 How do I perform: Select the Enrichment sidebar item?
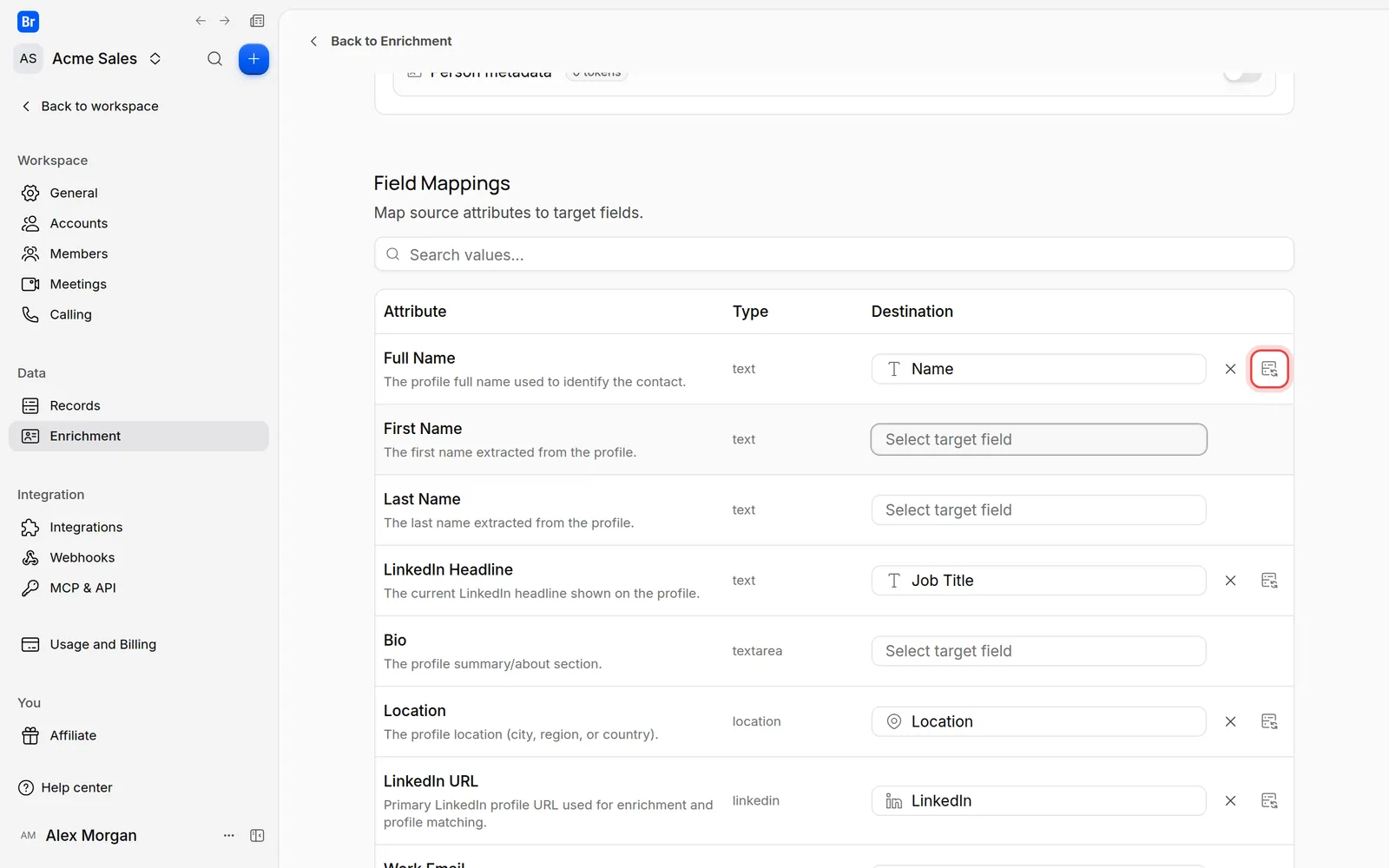tap(139, 436)
